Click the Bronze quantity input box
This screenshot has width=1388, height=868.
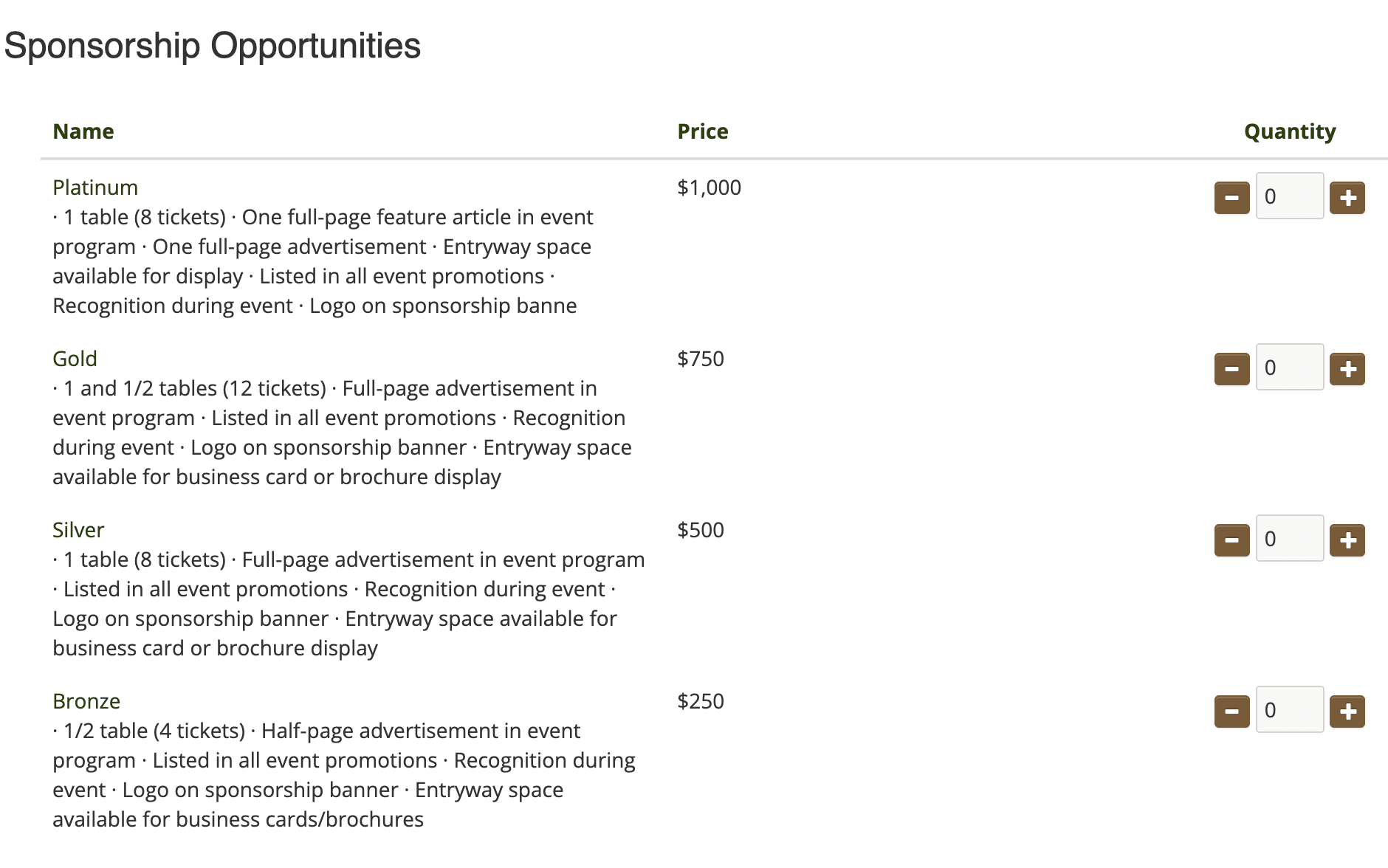(1289, 710)
